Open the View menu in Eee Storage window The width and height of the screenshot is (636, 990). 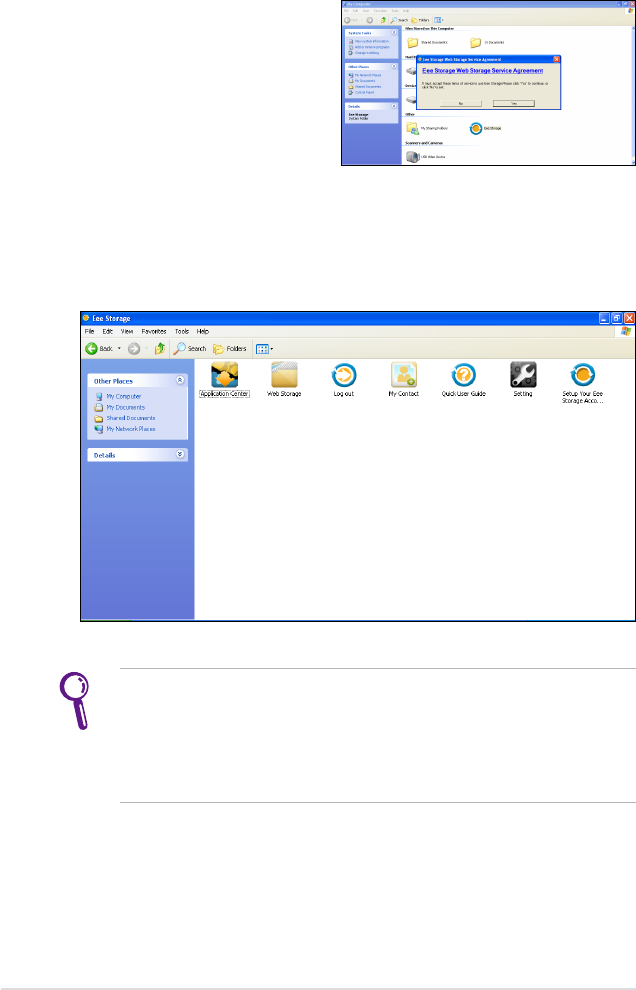click(127, 331)
